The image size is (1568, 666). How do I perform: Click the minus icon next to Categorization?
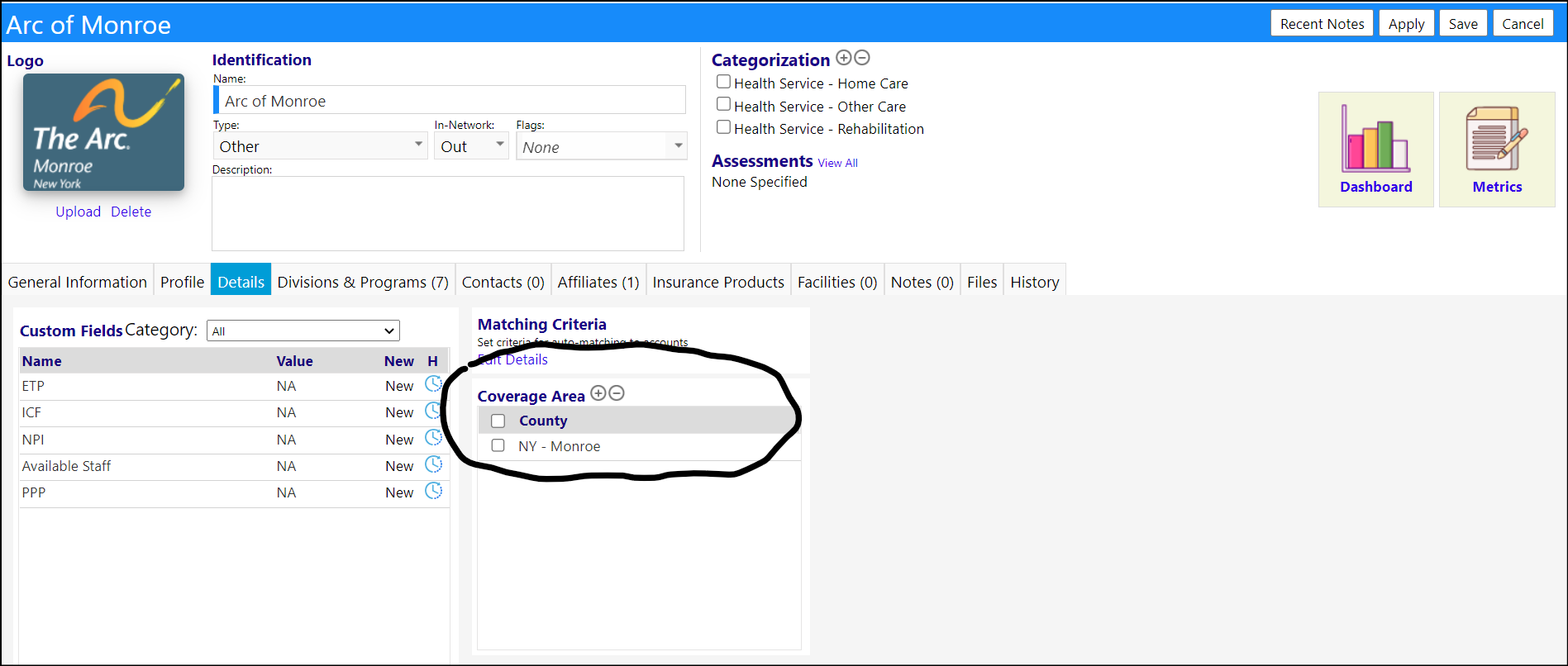click(862, 58)
